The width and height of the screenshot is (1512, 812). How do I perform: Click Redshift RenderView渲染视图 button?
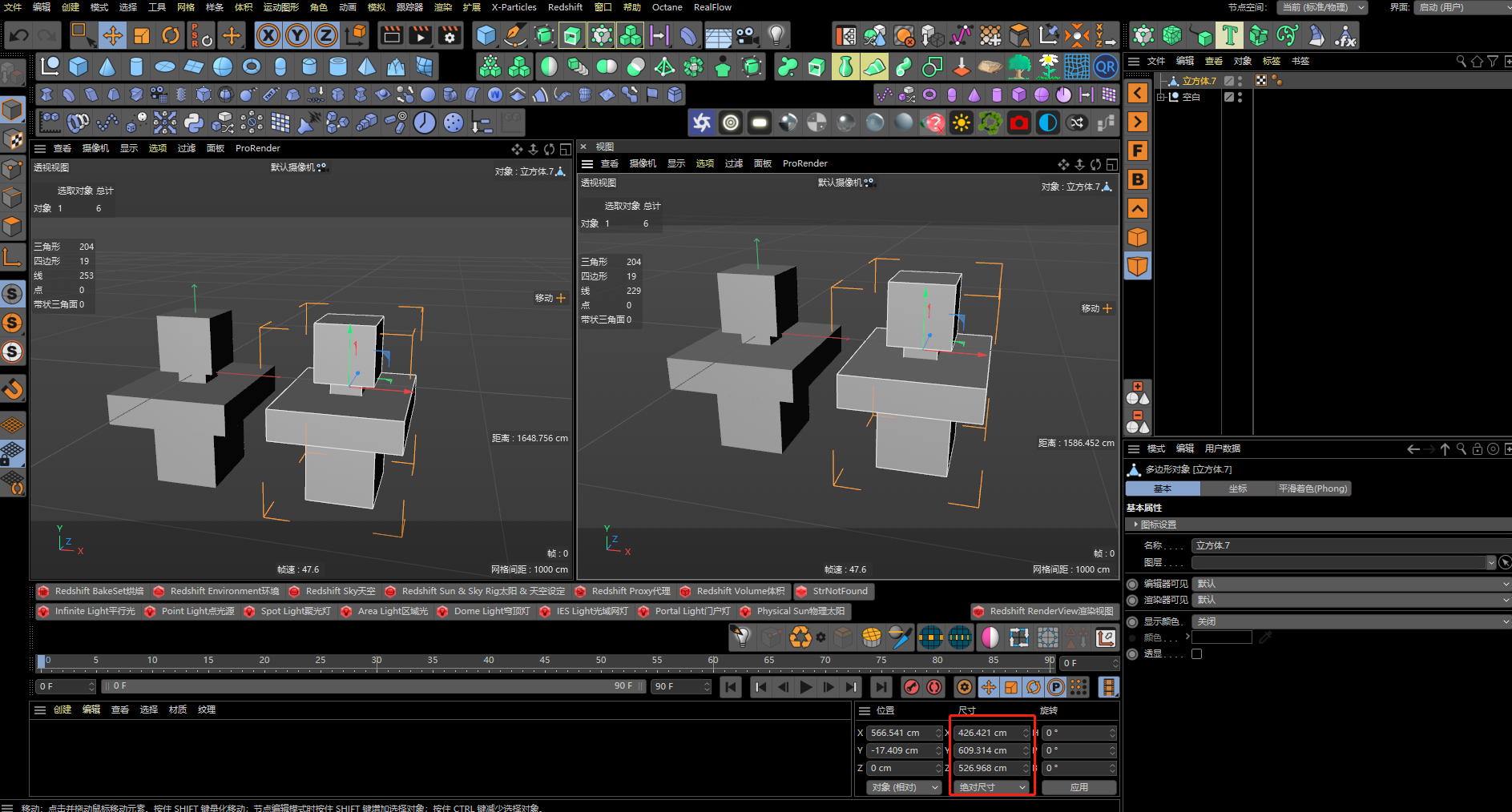tap(1044, 611)
